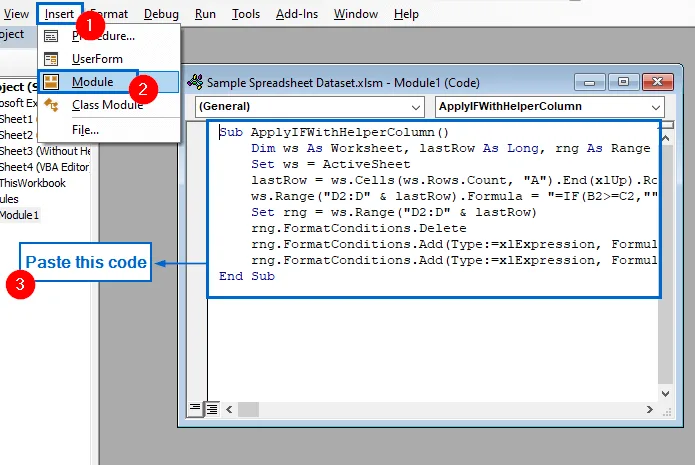Screen dimensions: 695x465
Task: Click the code window resize grip
Action: (x=667, y=412)
